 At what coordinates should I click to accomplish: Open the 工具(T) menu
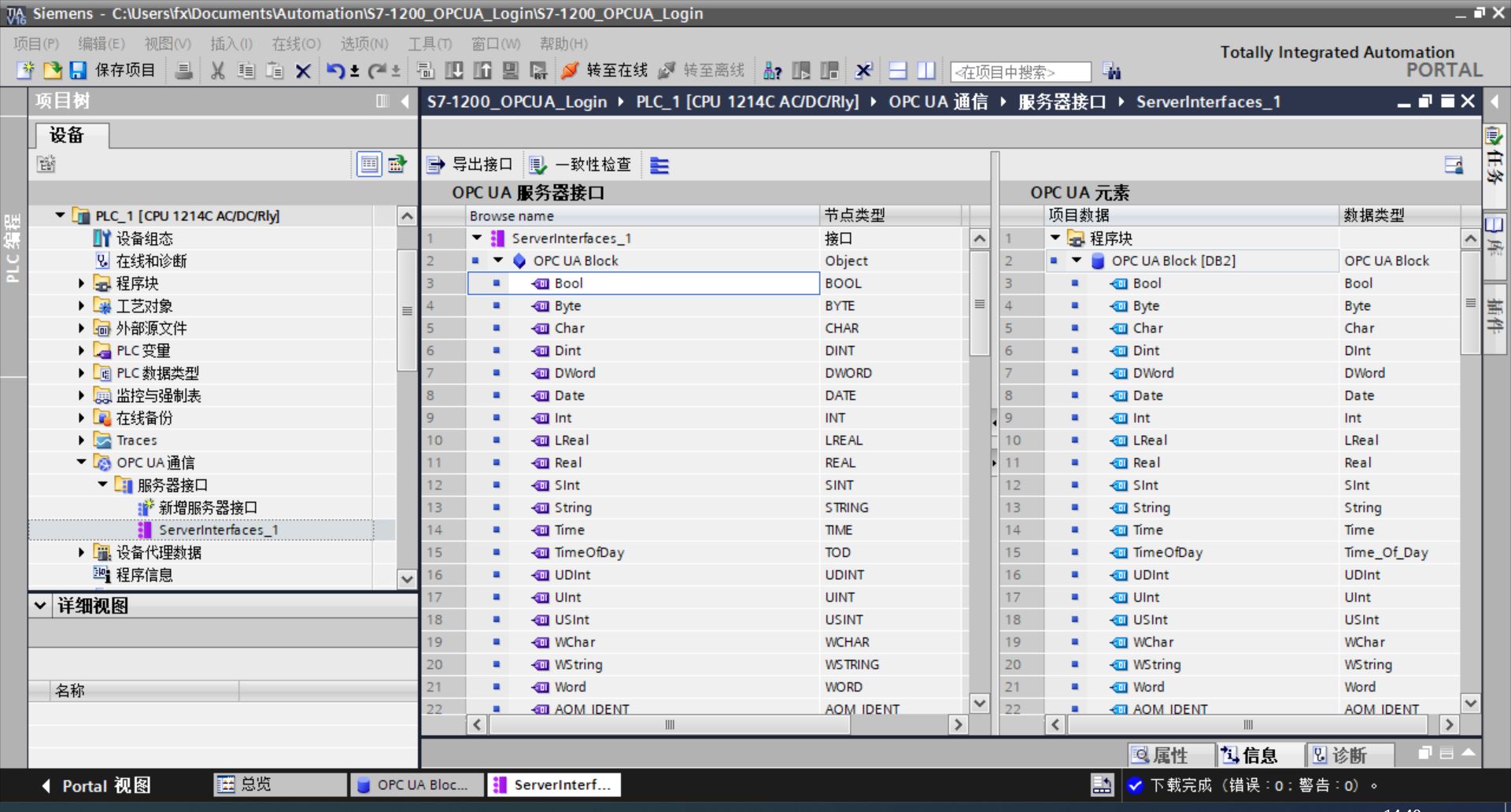coord(430,44)
